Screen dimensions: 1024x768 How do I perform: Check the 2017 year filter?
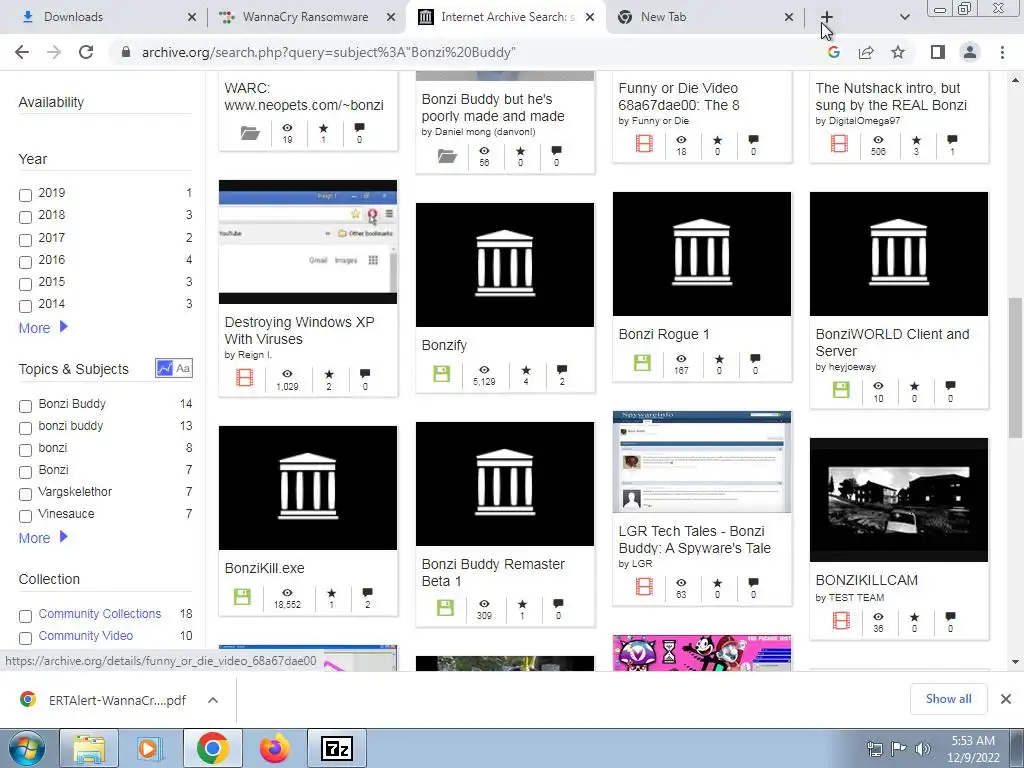(25, 240)
